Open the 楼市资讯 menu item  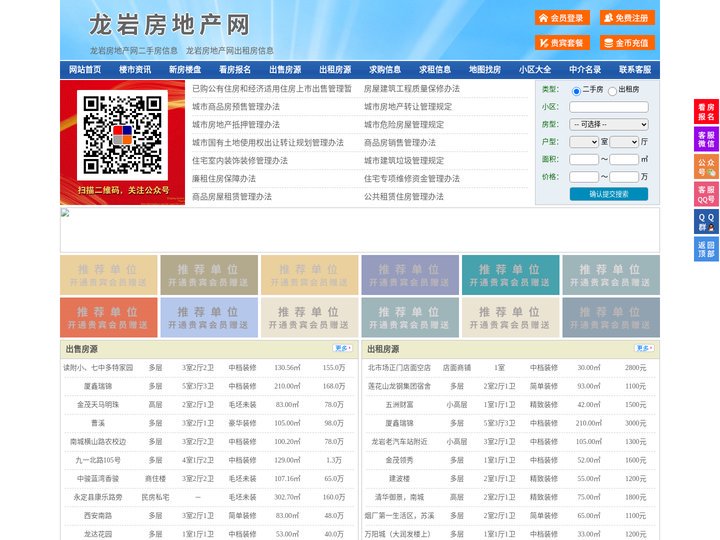pos(135,70)
